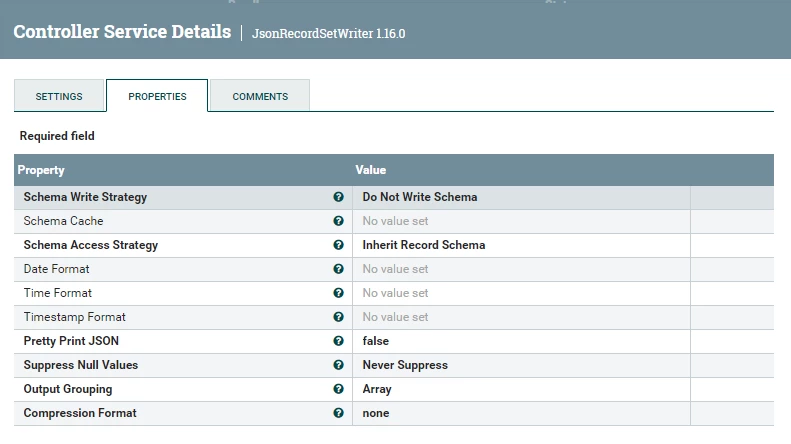The image size is (791, 444).
Task: Click help icon beside Time Format
Action: [x=338, y=293]
